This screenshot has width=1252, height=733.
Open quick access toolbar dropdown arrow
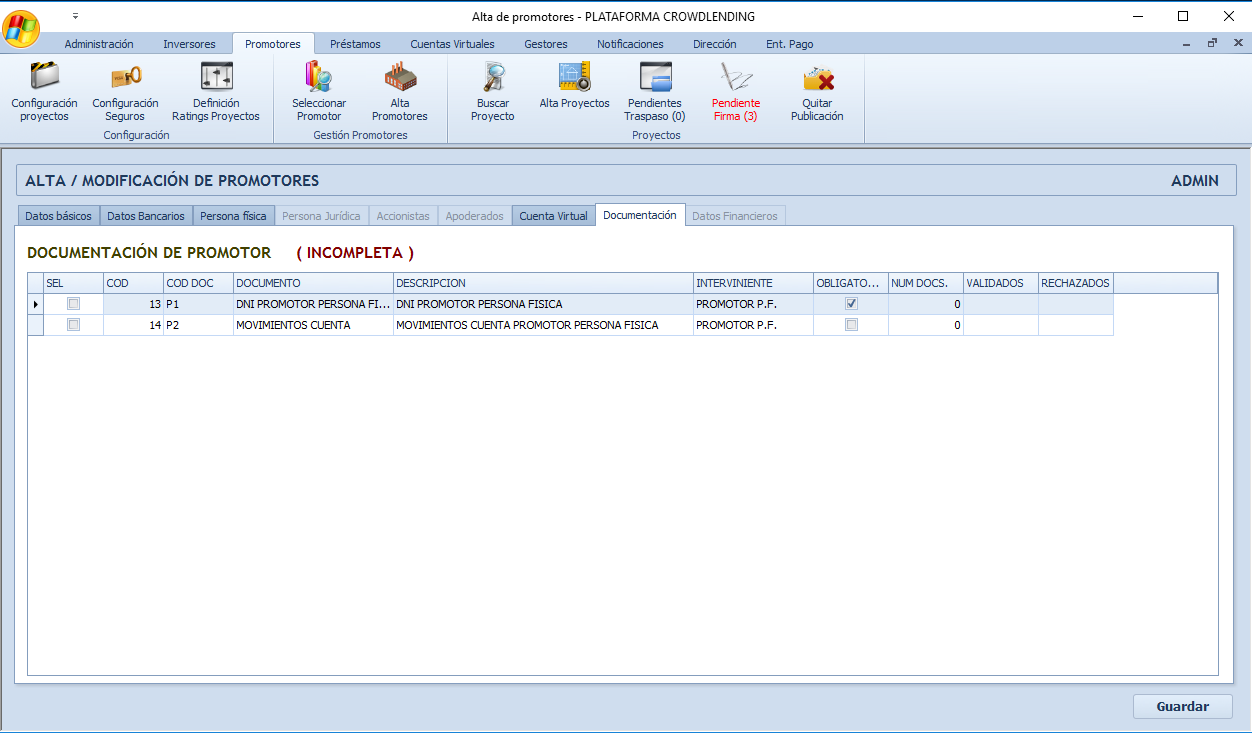pos(75,16)
